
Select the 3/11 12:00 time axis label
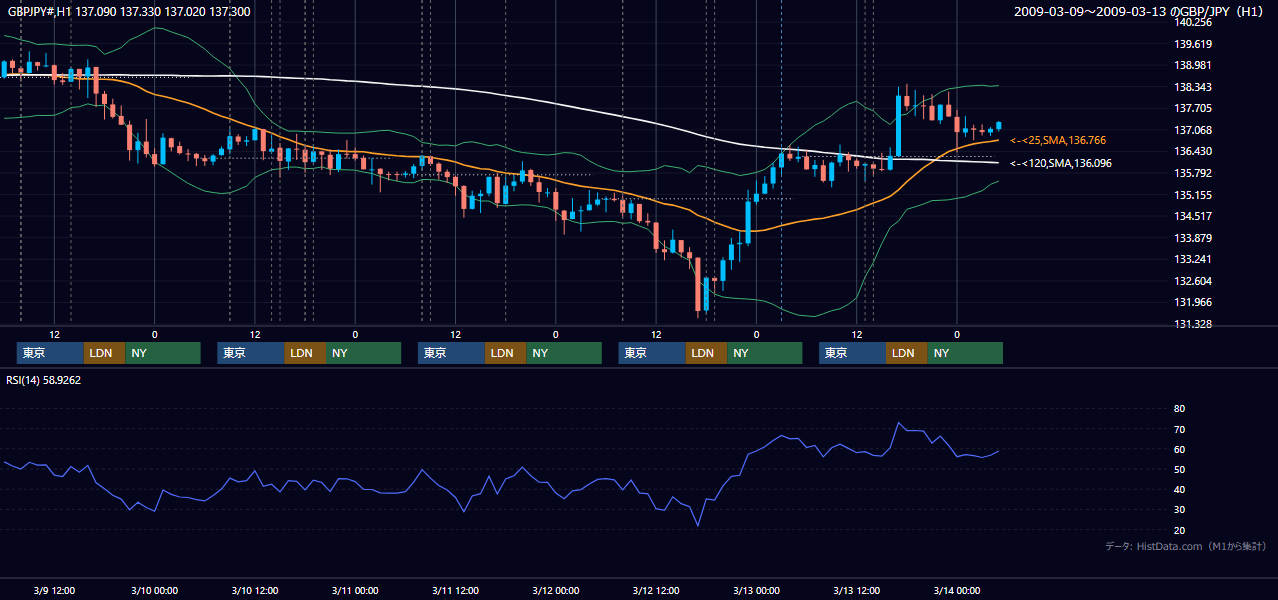pyautogui.click(x=455, y=590)
